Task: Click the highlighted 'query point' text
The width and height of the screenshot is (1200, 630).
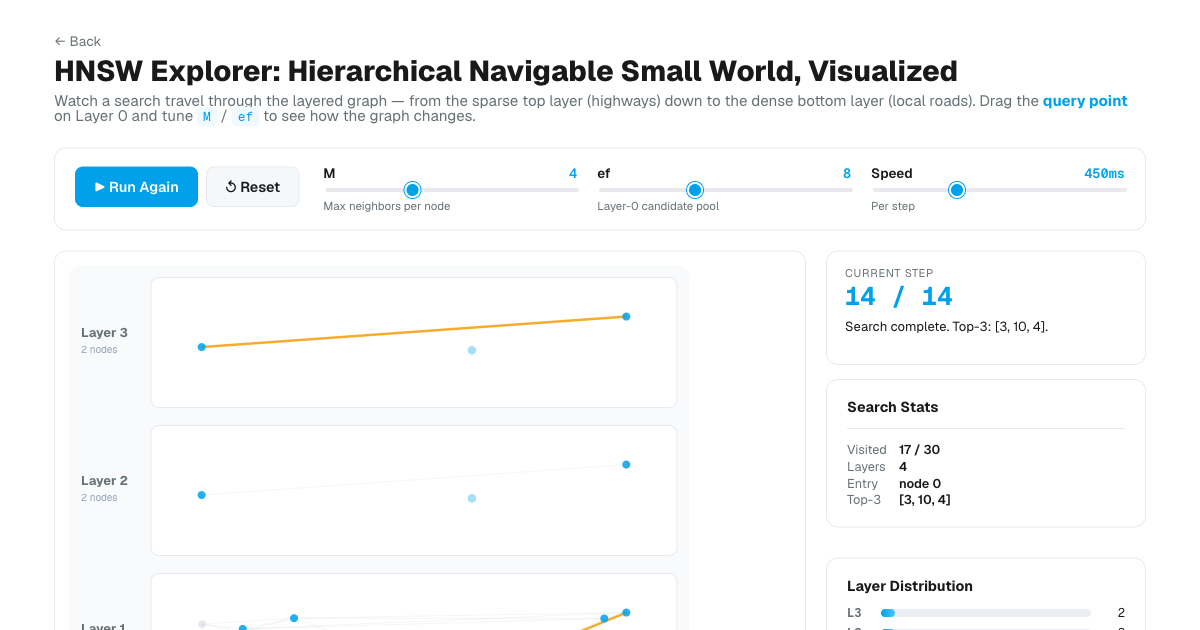Action: [x=1085, y=101]
